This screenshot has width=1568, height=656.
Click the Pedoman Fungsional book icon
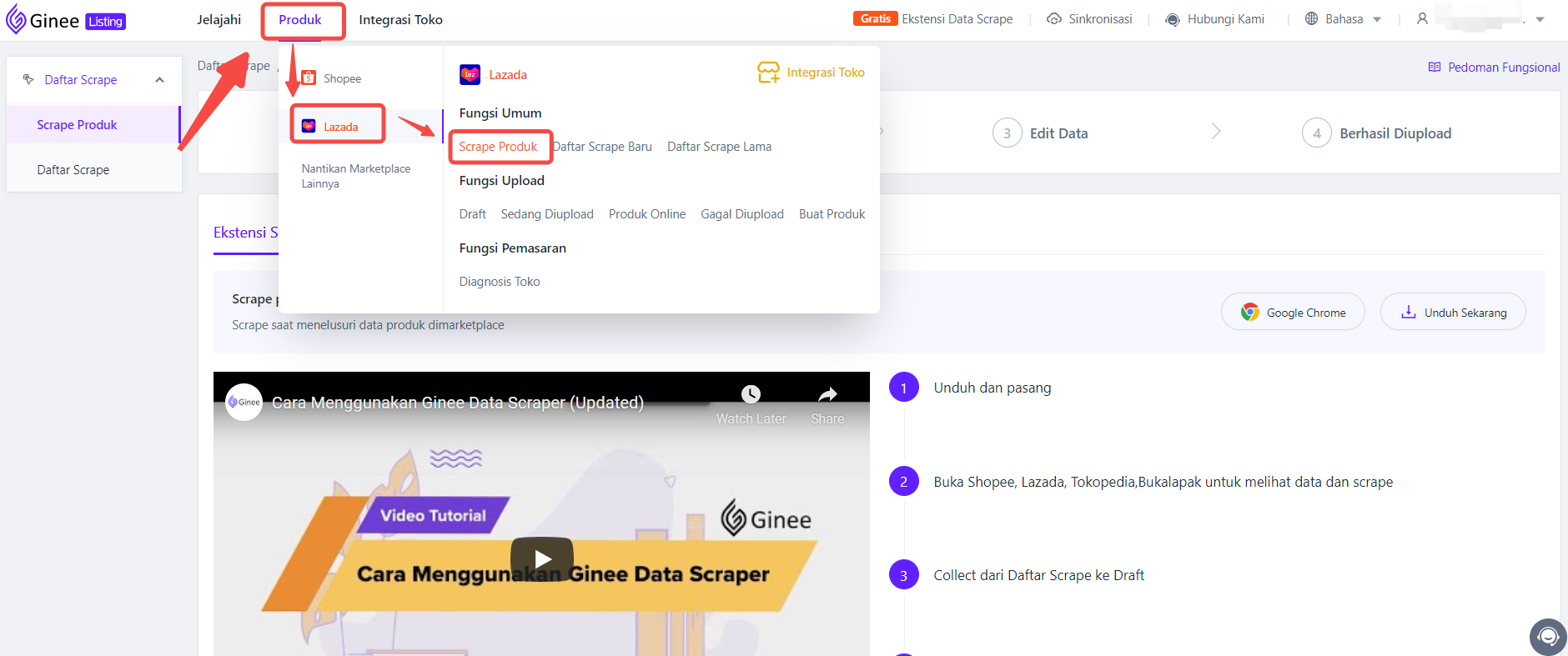[x=1435, y=67]
